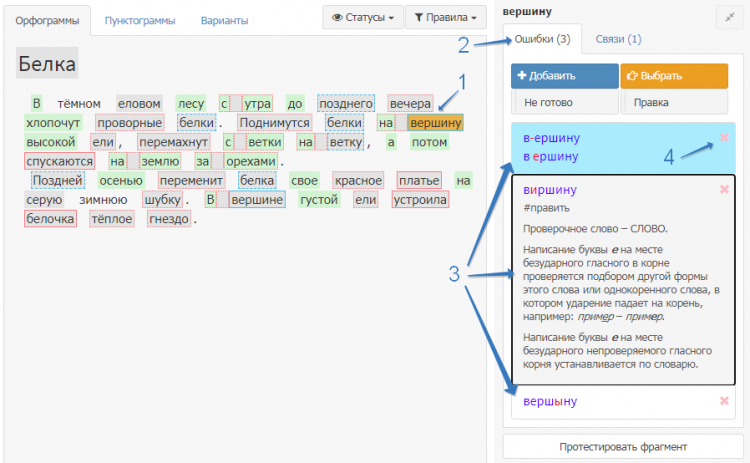Remove the вершыну error variant
The height and width of the screenshot is (463, 750).
723,401
